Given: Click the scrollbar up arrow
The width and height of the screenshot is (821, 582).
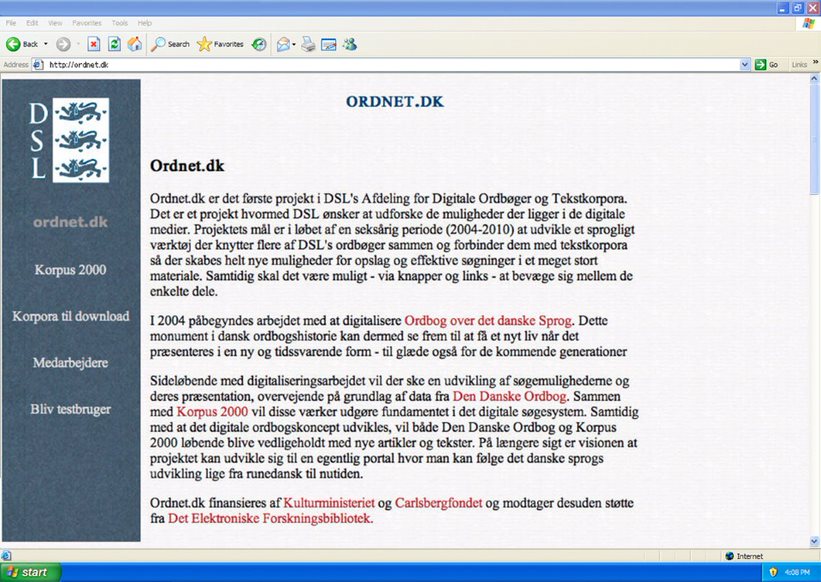Looking at the screenshot, I should [814, 79].
